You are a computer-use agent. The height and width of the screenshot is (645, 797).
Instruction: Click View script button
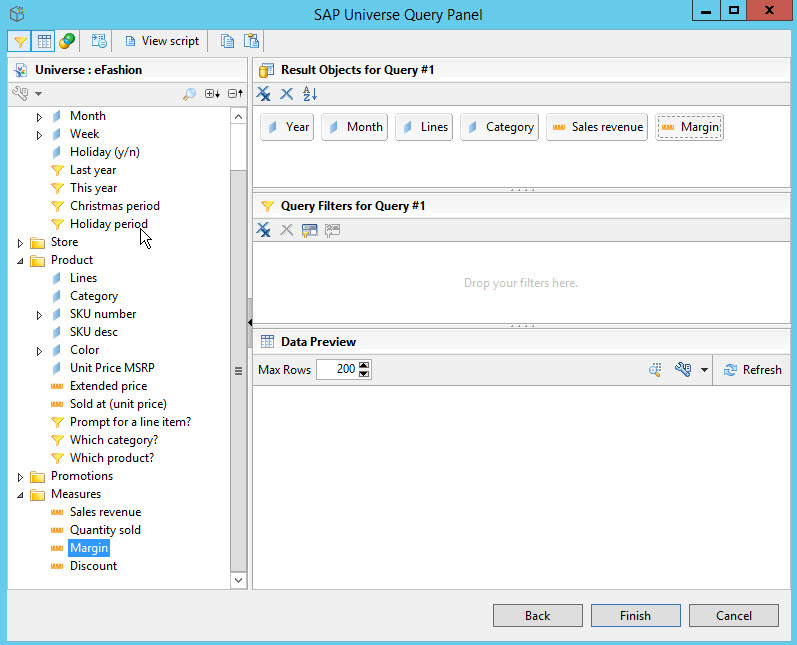point(161,41)
